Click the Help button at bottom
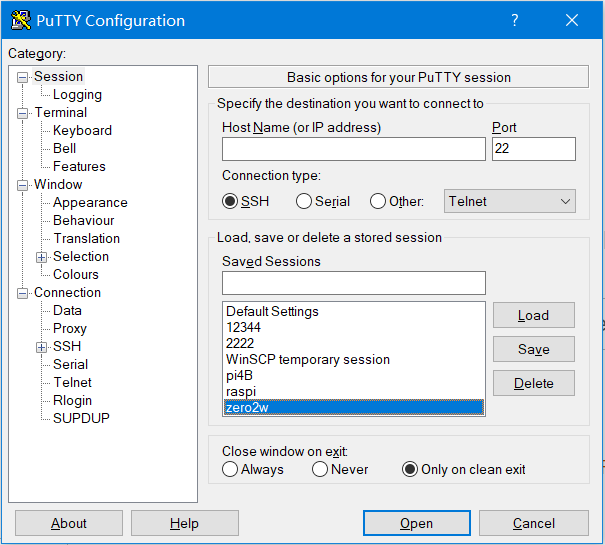The image size is (605, 545). [x=184, y=523]
